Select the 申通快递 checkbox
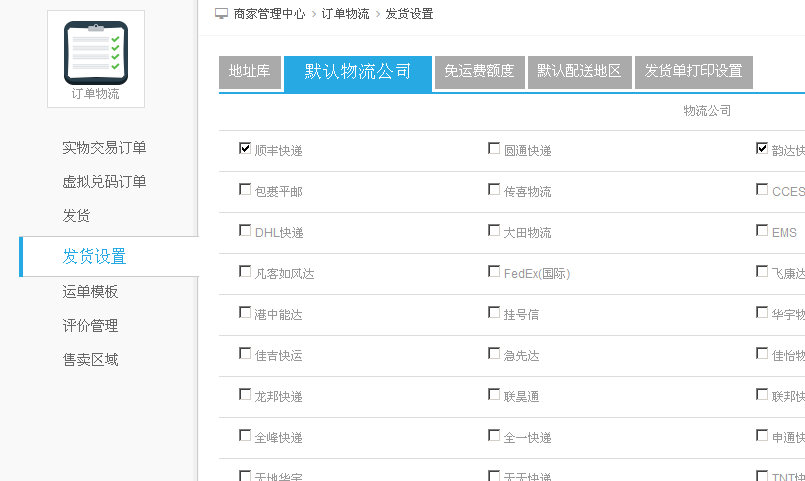This screenshot has width=805, height=481. click(762, 436)
